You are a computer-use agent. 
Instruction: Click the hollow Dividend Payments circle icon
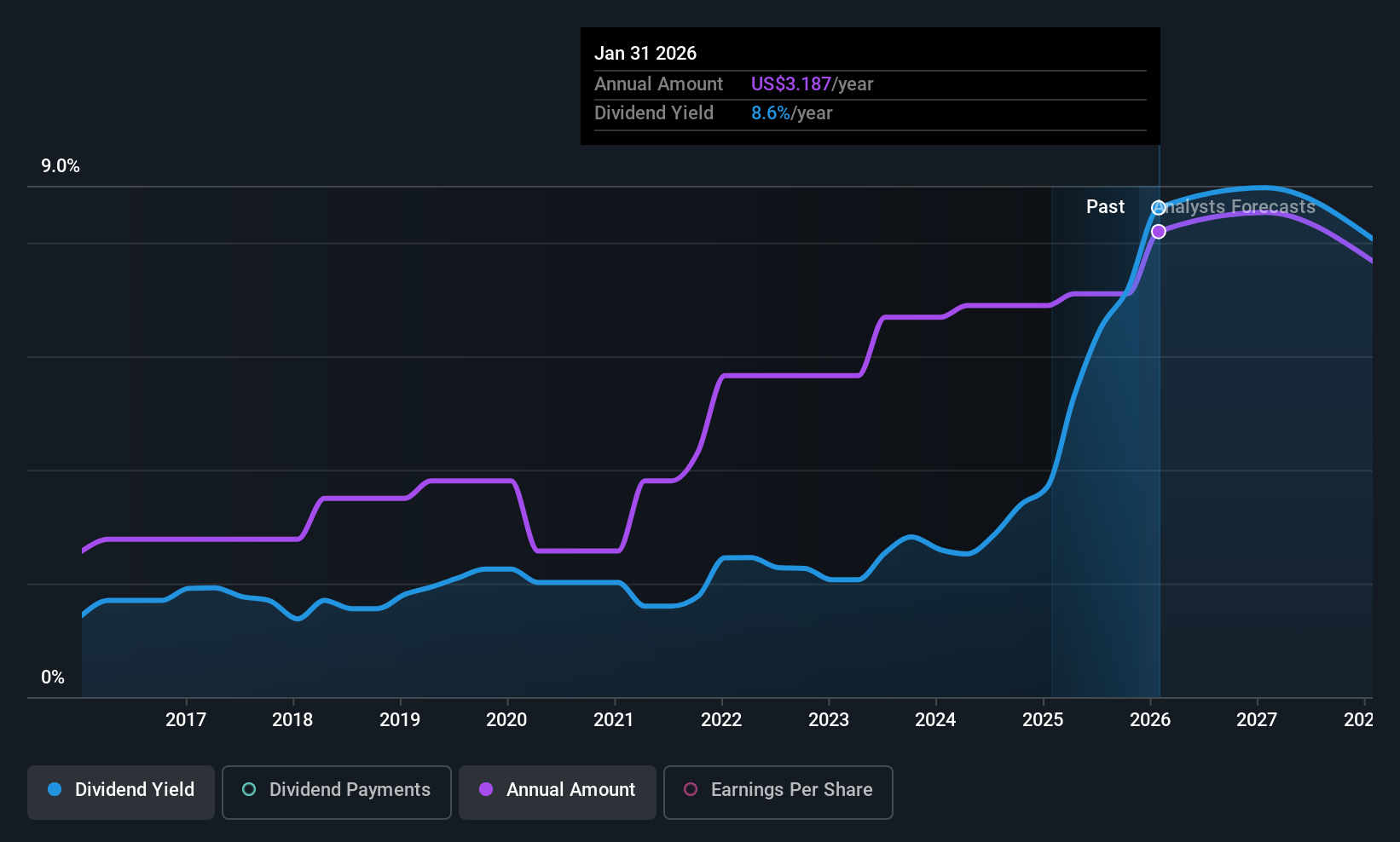point(249,790)
